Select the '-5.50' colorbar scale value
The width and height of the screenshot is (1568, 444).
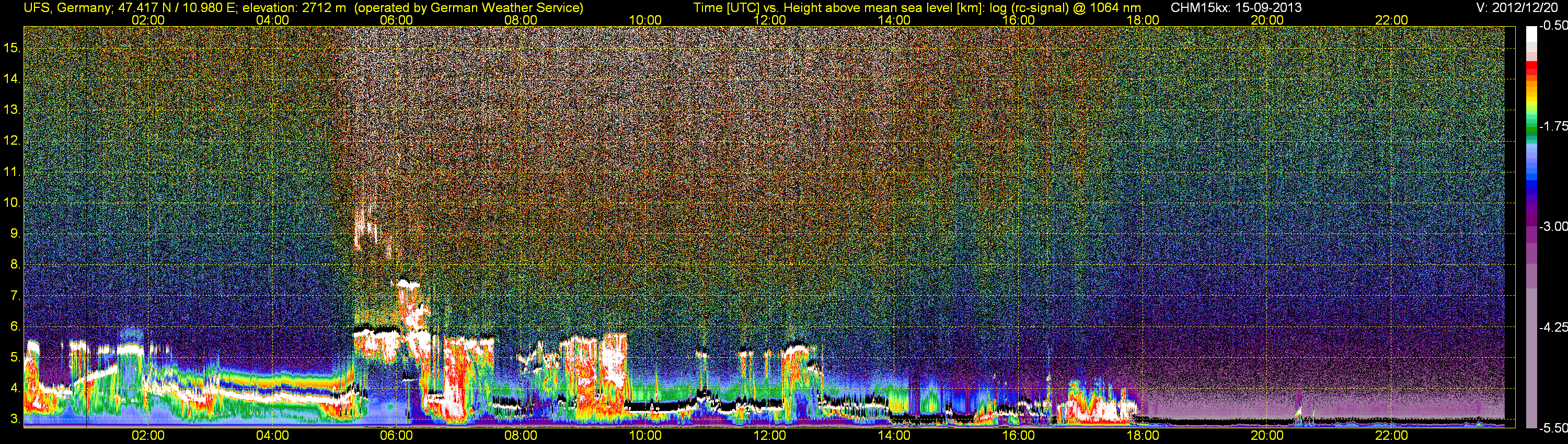1553,428
